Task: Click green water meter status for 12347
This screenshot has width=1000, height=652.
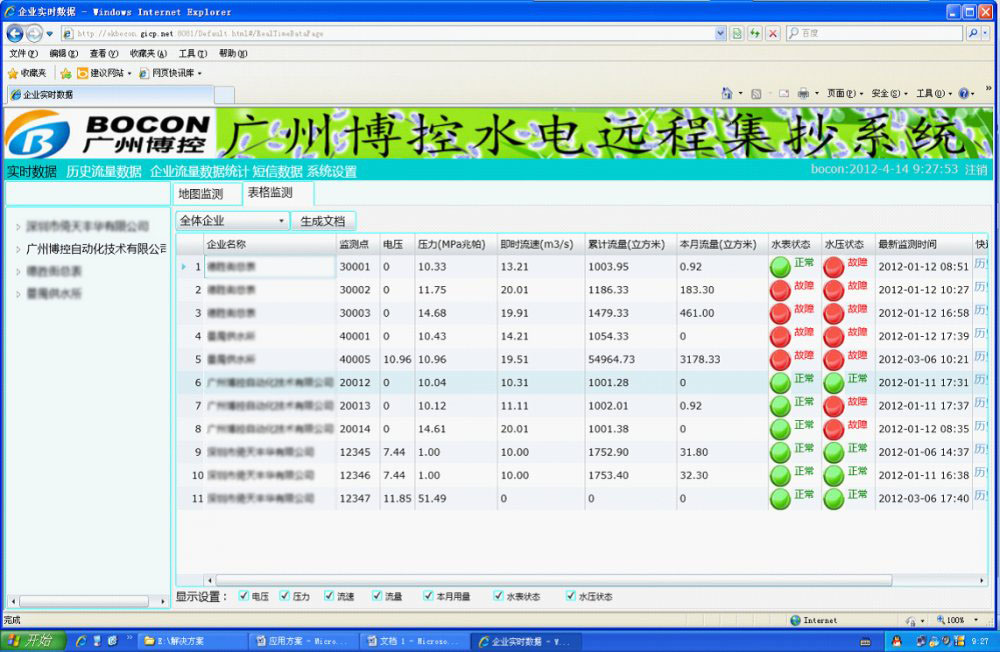Action: tap(780, 499)
